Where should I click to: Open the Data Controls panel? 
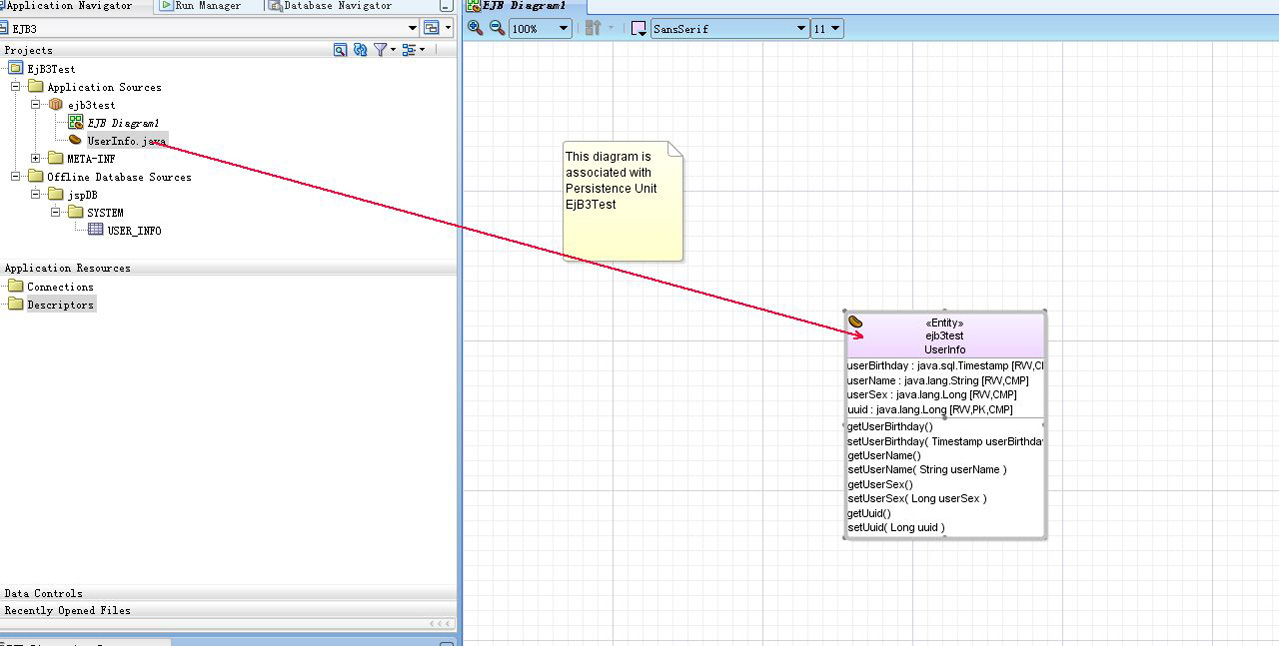[x=228, y=593]
